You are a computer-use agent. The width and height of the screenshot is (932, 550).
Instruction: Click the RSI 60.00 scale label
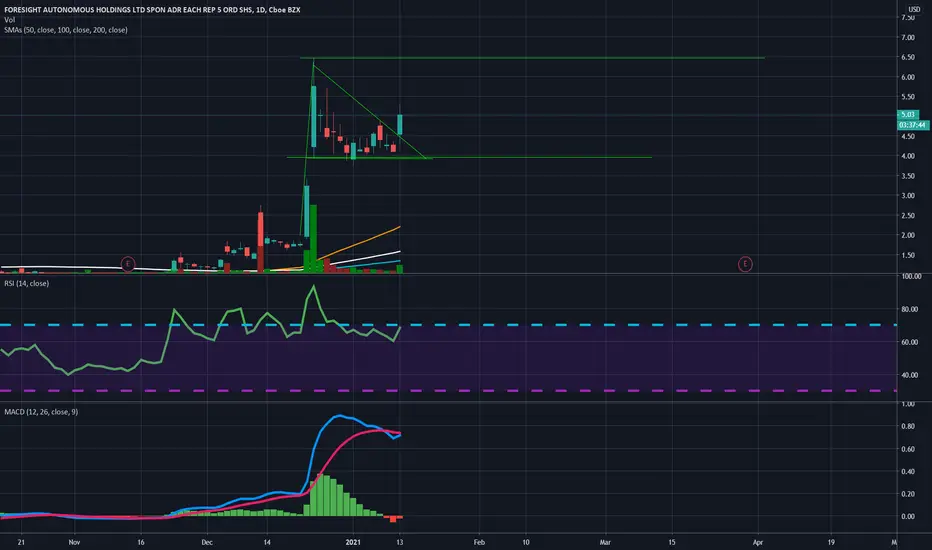[x=909, y=342]
